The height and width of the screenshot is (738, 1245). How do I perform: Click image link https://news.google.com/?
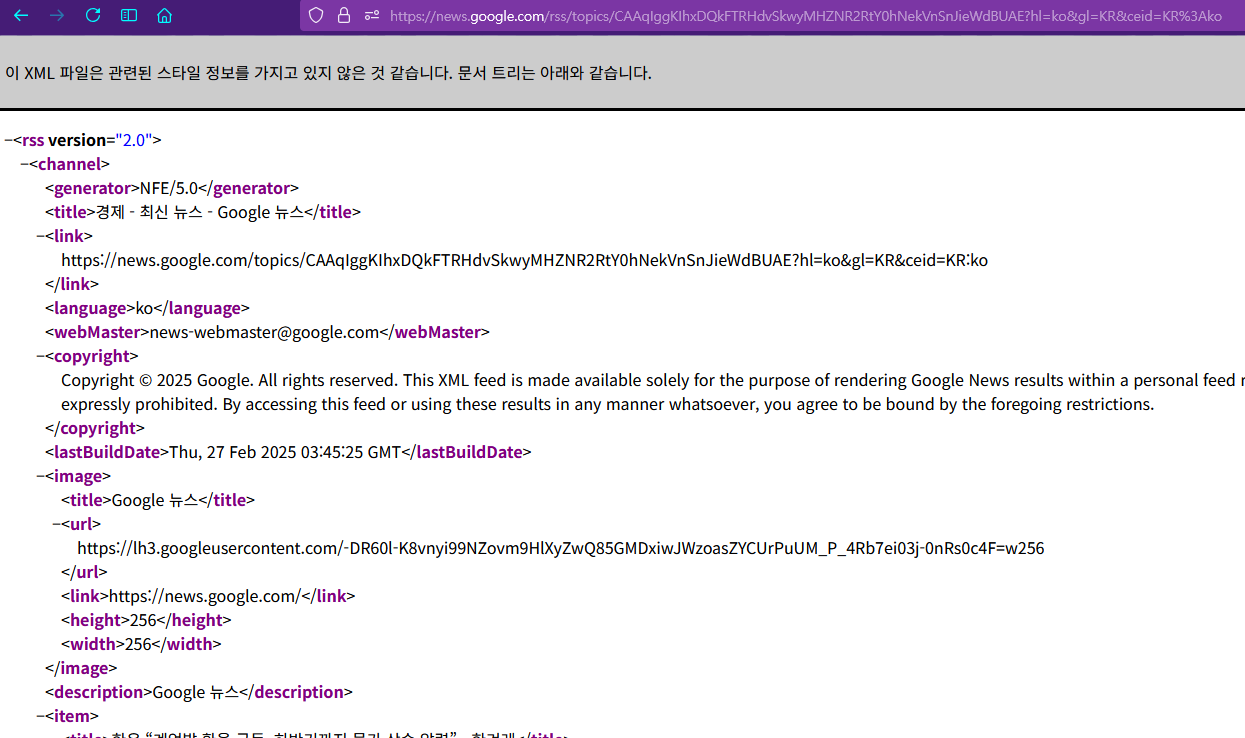click(204, 596)
